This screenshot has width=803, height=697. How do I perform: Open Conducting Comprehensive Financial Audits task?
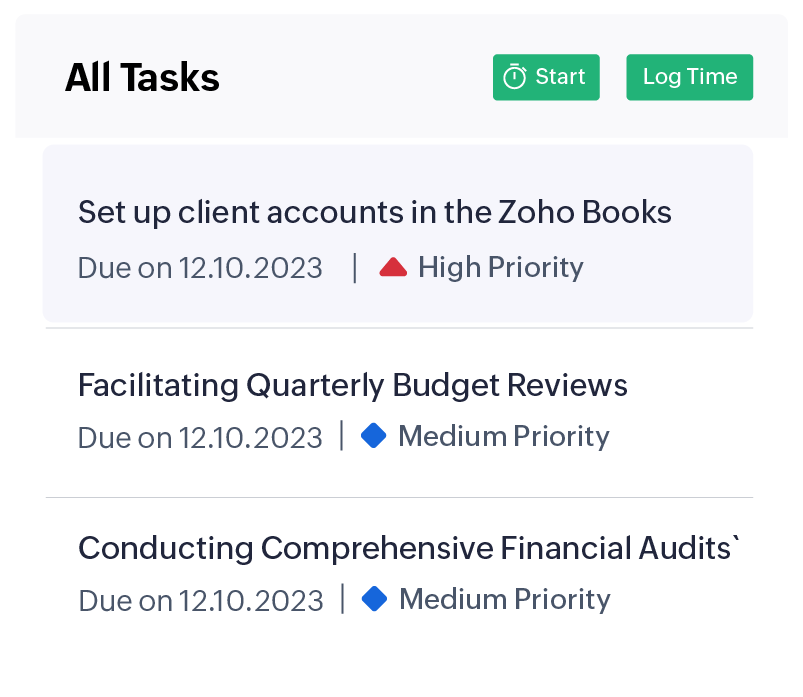[x=408, y=548]
